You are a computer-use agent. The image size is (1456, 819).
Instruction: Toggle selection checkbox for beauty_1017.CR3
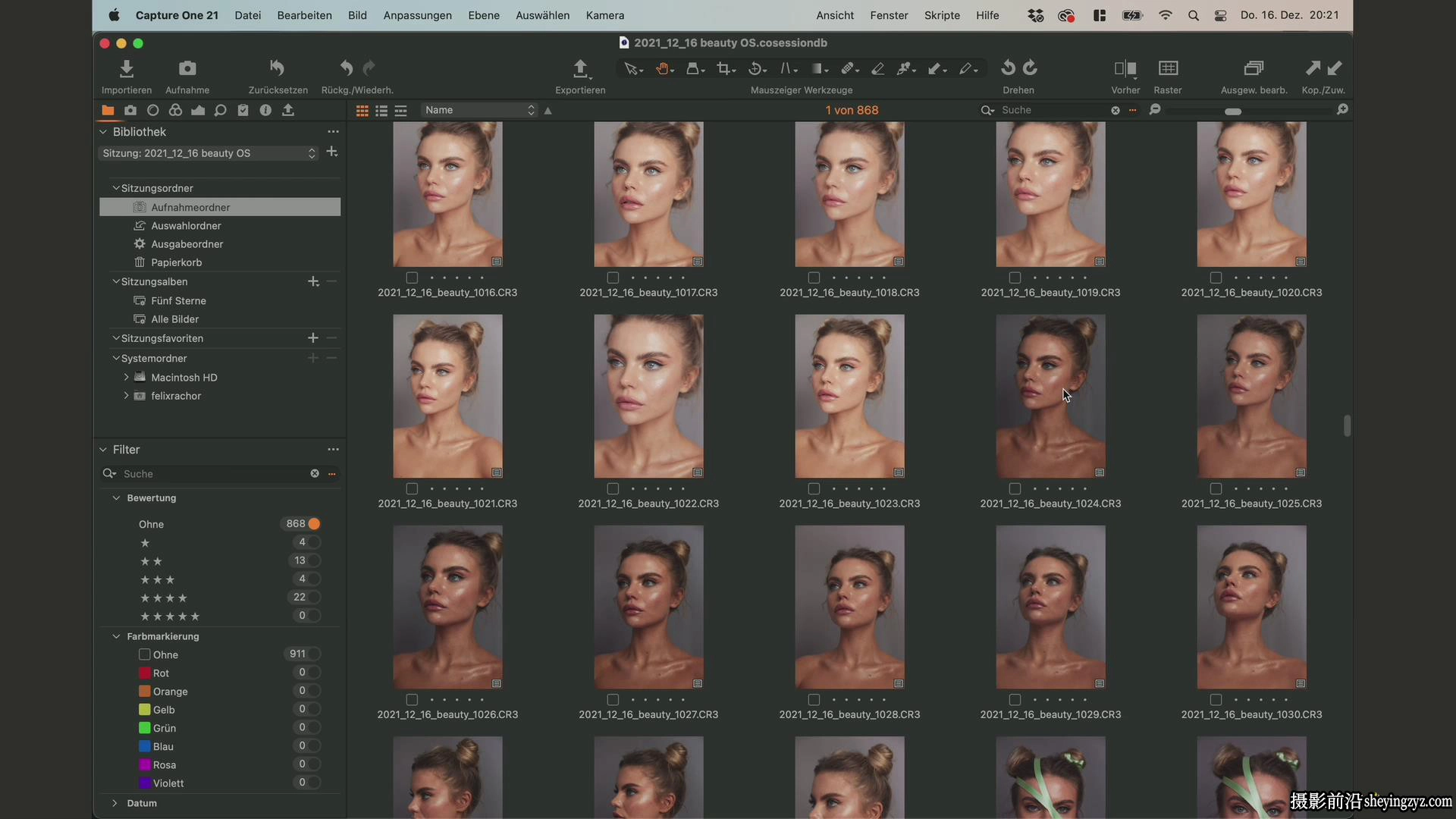click(x=613, y=278)
